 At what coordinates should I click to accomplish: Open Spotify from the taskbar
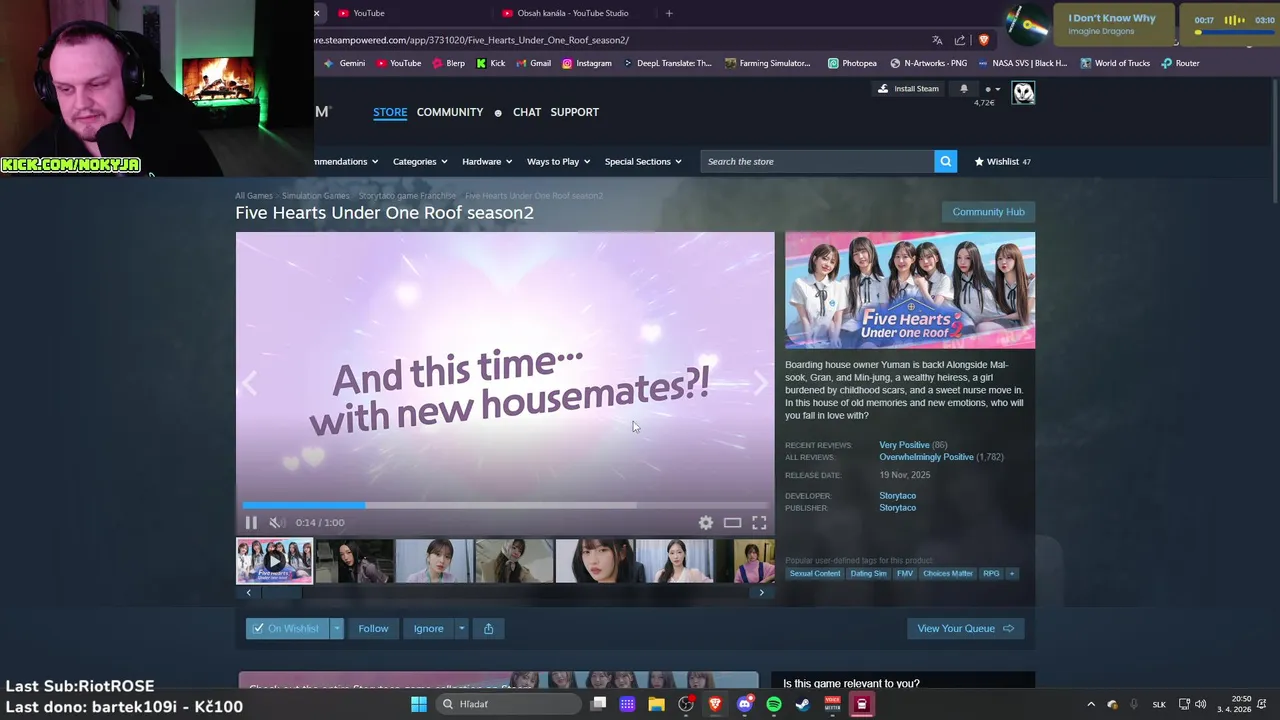774,704
